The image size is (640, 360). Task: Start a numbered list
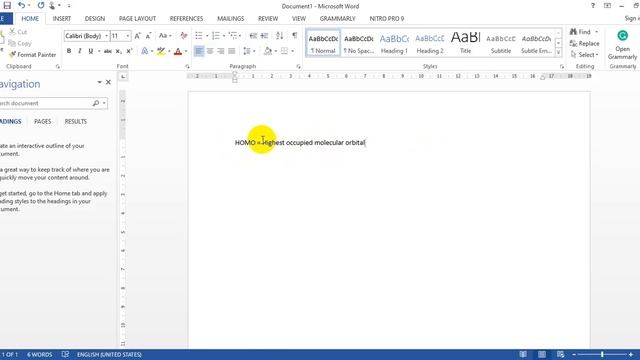(216, 36)
